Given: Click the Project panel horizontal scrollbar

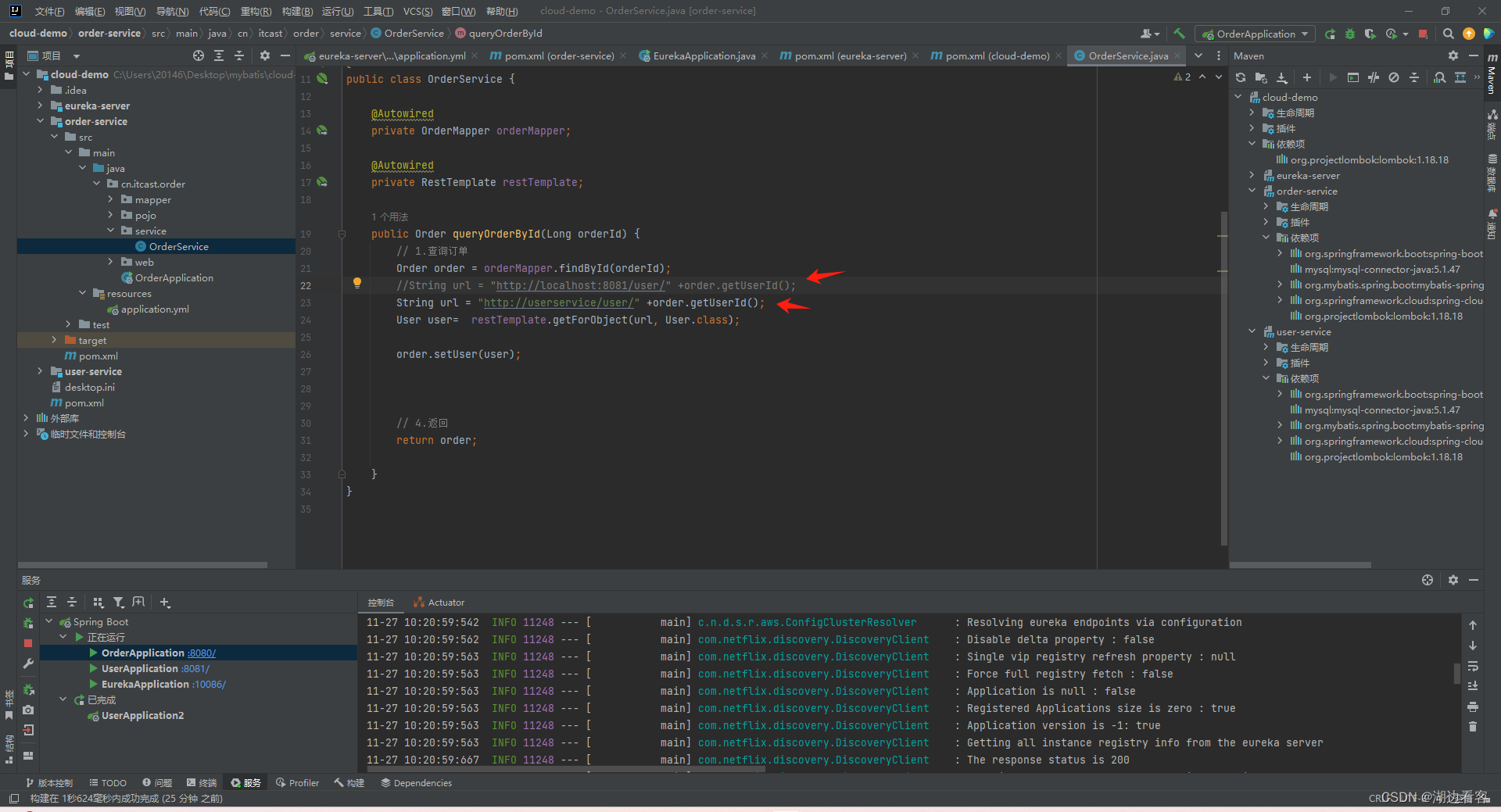Looking at the screenshot, I should [142, 564].
